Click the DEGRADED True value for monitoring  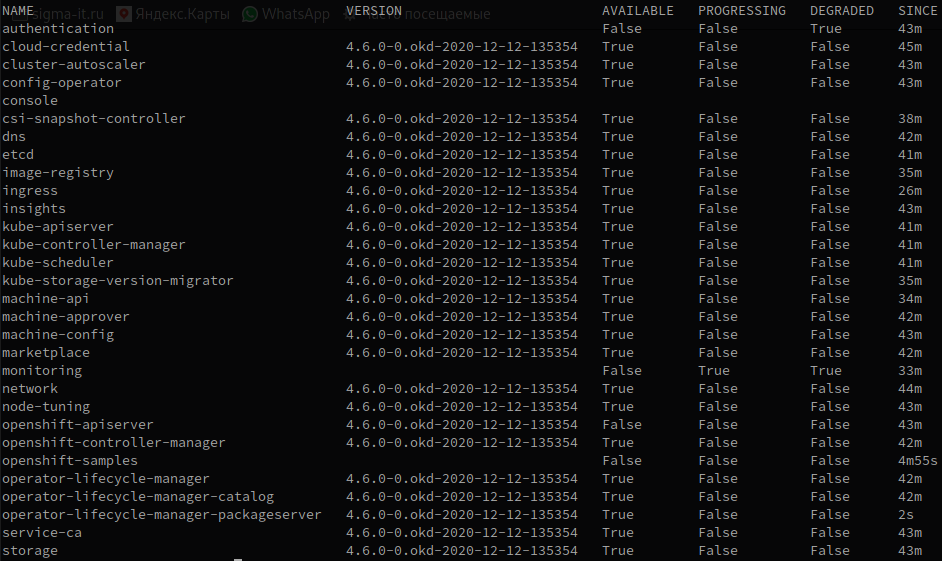pos(826,371)
